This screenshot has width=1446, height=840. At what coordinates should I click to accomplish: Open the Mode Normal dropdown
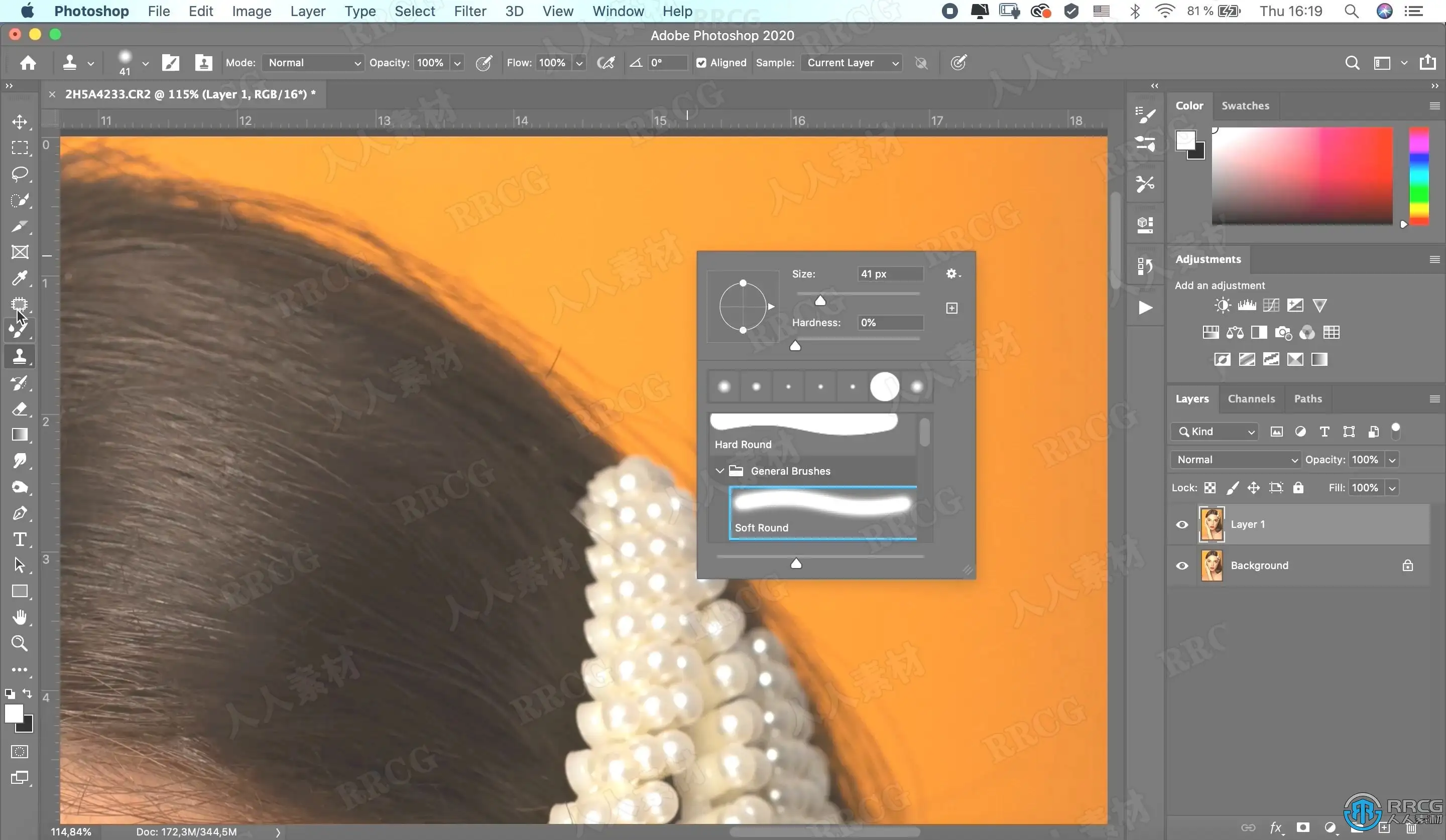tap(313, 63)
